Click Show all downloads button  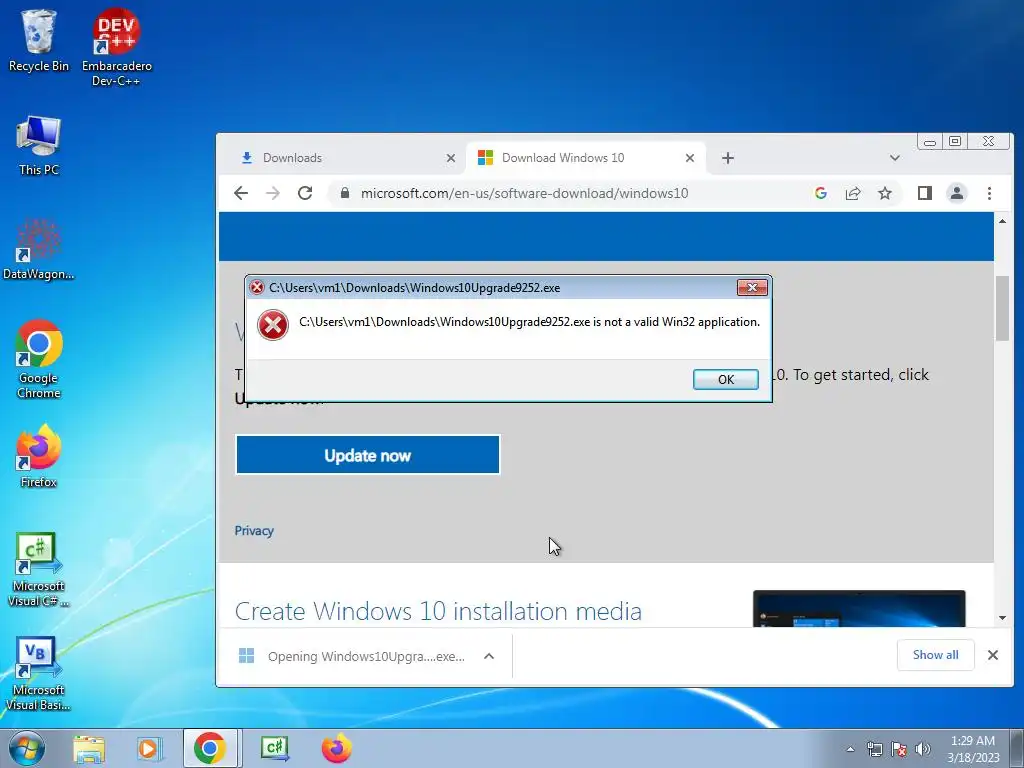(x=935, y=654)
